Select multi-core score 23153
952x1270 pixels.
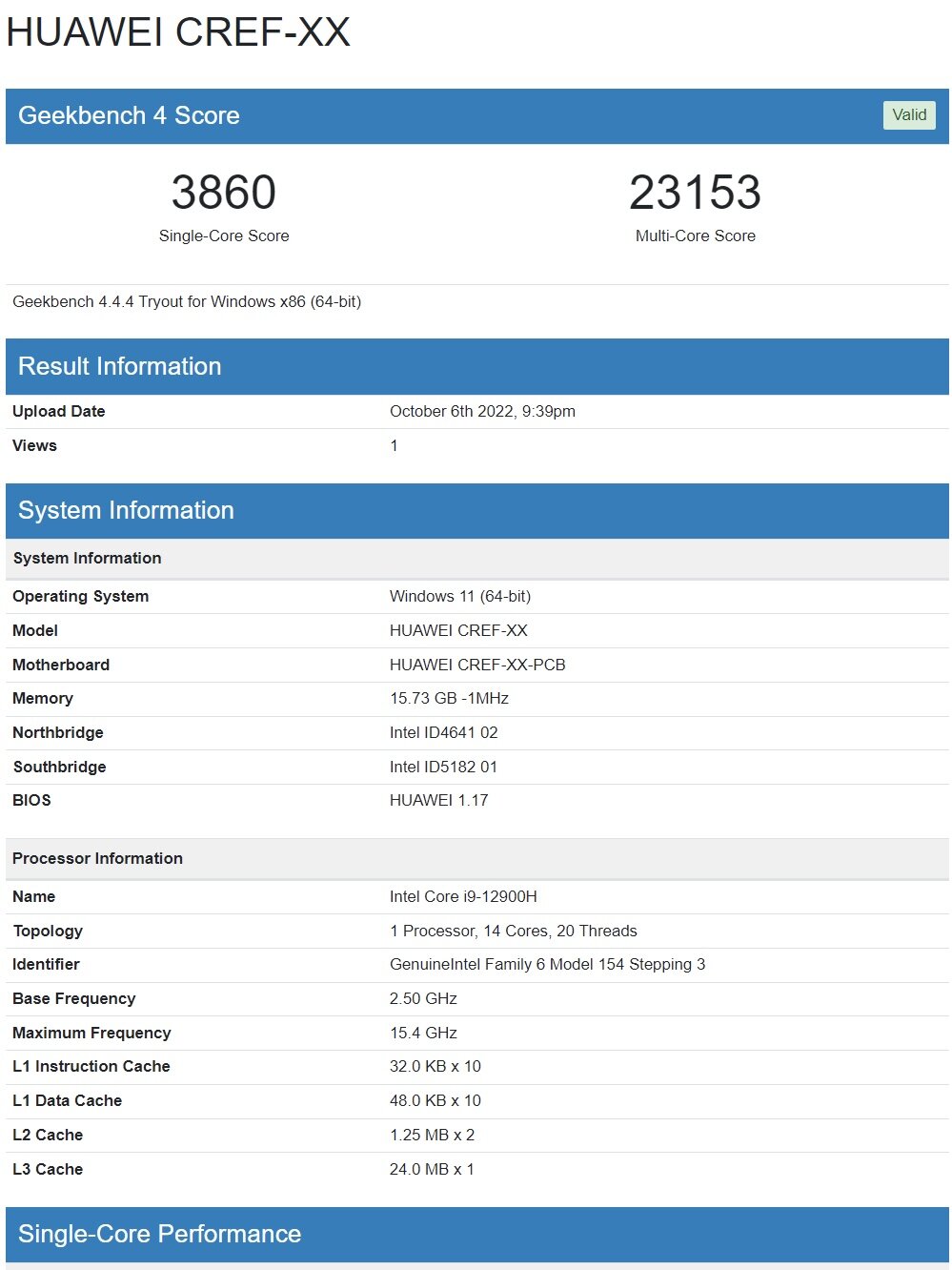(x=696, y=192)
